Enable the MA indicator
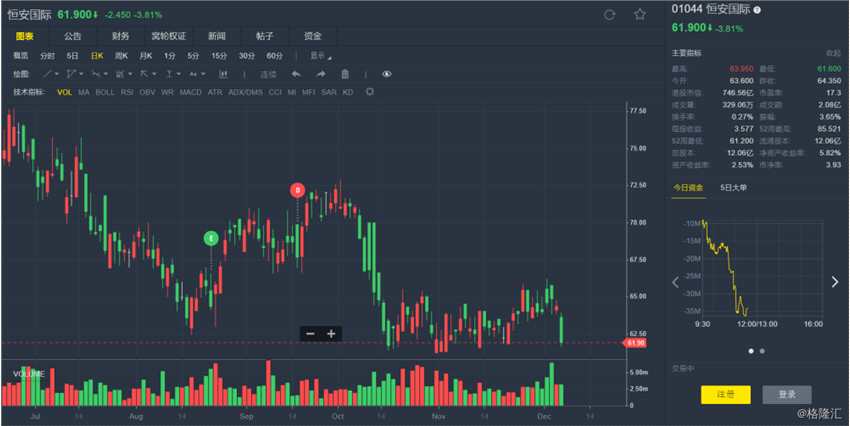The height and width of the screenshot is (426, 850). pyautogui.click(x=83, y=93)
